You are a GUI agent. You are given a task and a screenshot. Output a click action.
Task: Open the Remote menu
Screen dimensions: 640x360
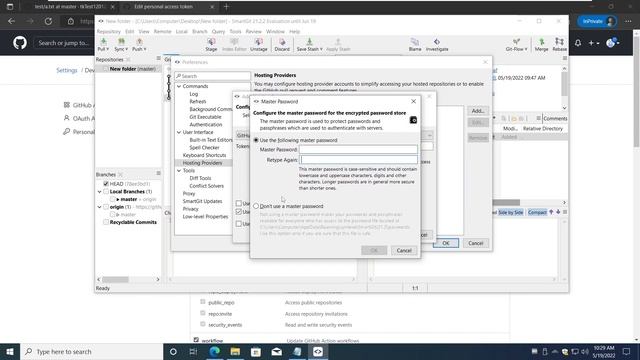pos(162,31)
